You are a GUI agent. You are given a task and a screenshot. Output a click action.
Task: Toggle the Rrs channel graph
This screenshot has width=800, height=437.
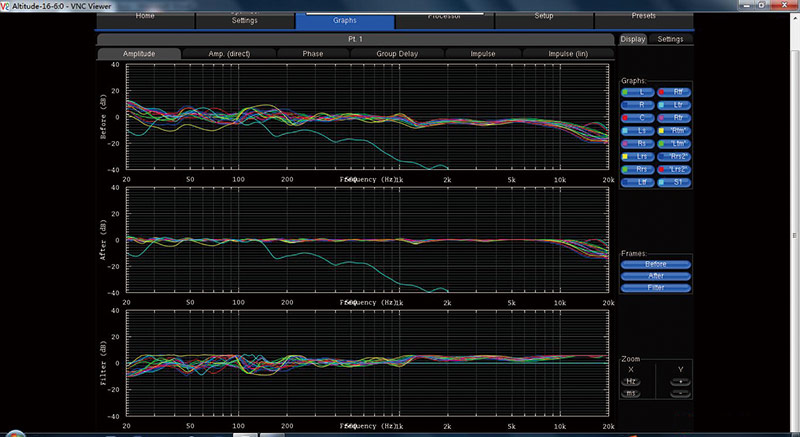[x=638, y=169]
